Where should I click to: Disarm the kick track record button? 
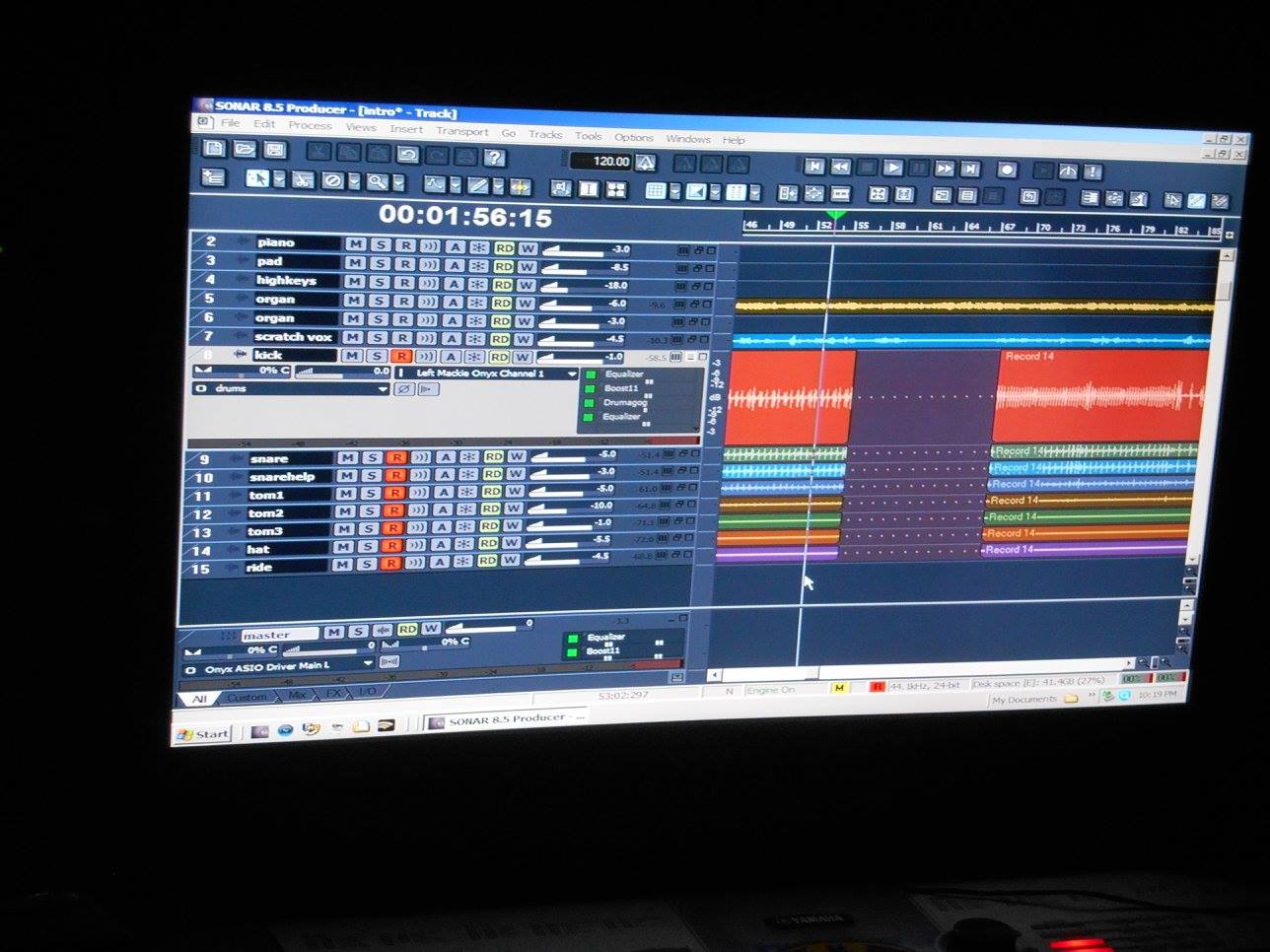pos(400,357)
